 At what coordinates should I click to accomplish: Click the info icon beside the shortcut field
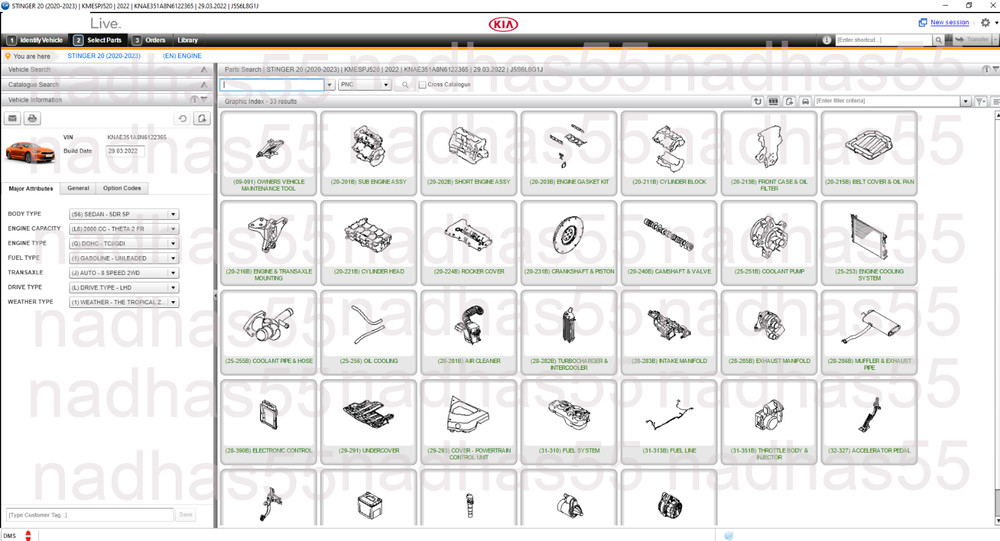point(827,40)
